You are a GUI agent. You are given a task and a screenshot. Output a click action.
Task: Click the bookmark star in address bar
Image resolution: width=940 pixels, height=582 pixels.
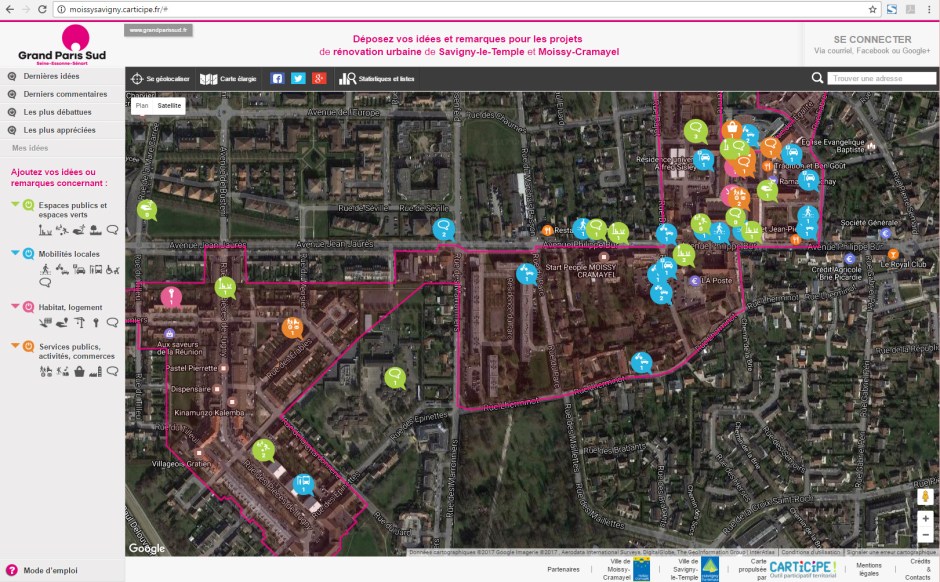click(x=872, y=8)
